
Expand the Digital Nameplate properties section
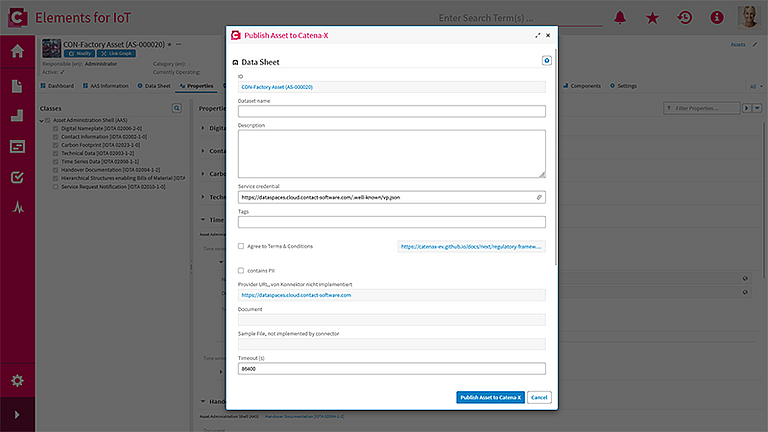click(x=203, y=128)
